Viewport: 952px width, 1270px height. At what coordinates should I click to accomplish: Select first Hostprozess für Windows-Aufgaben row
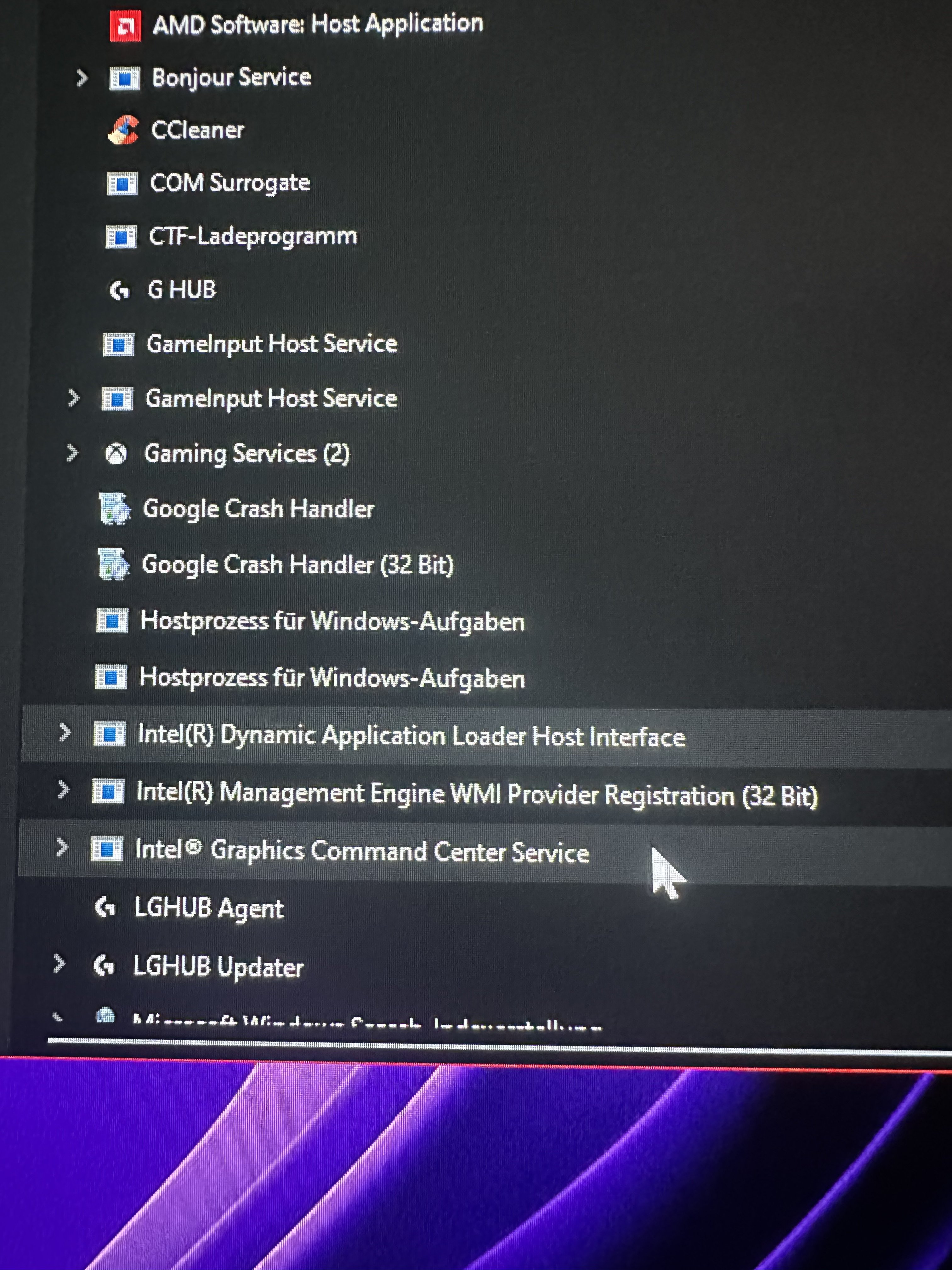point(332,621)
